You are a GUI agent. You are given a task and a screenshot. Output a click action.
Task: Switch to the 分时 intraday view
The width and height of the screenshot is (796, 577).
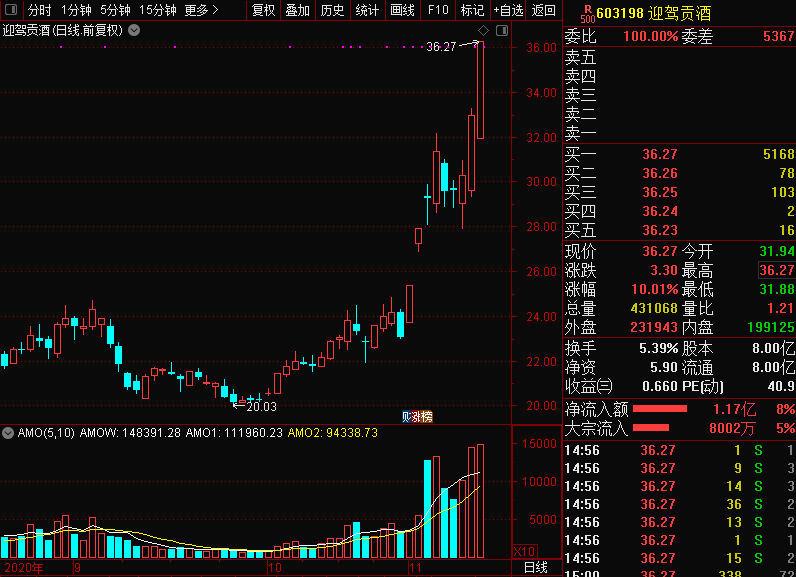(39, 10)
